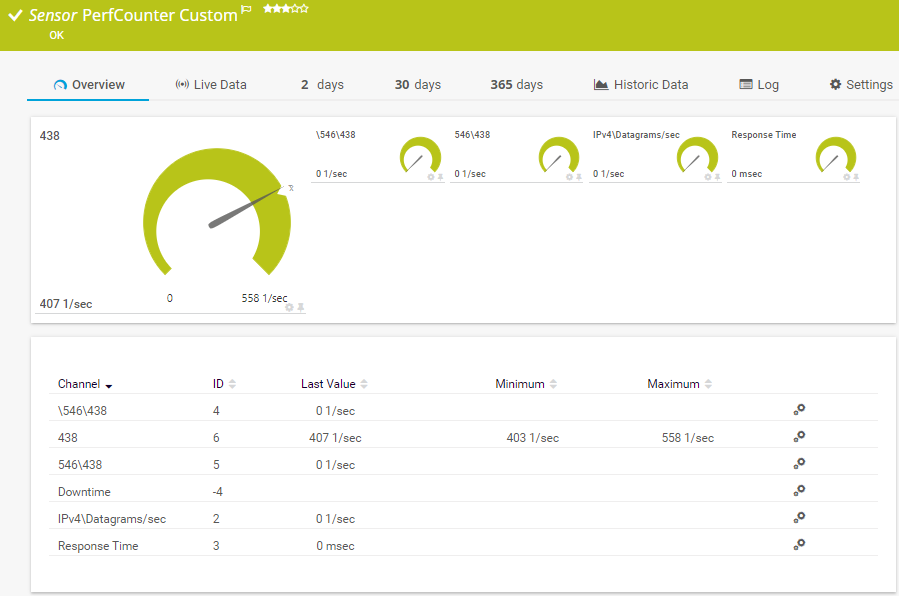This screenshot has width=899, height=596.
Task: Toggle pin on the large 438 gauge
Action: [301, 307]
